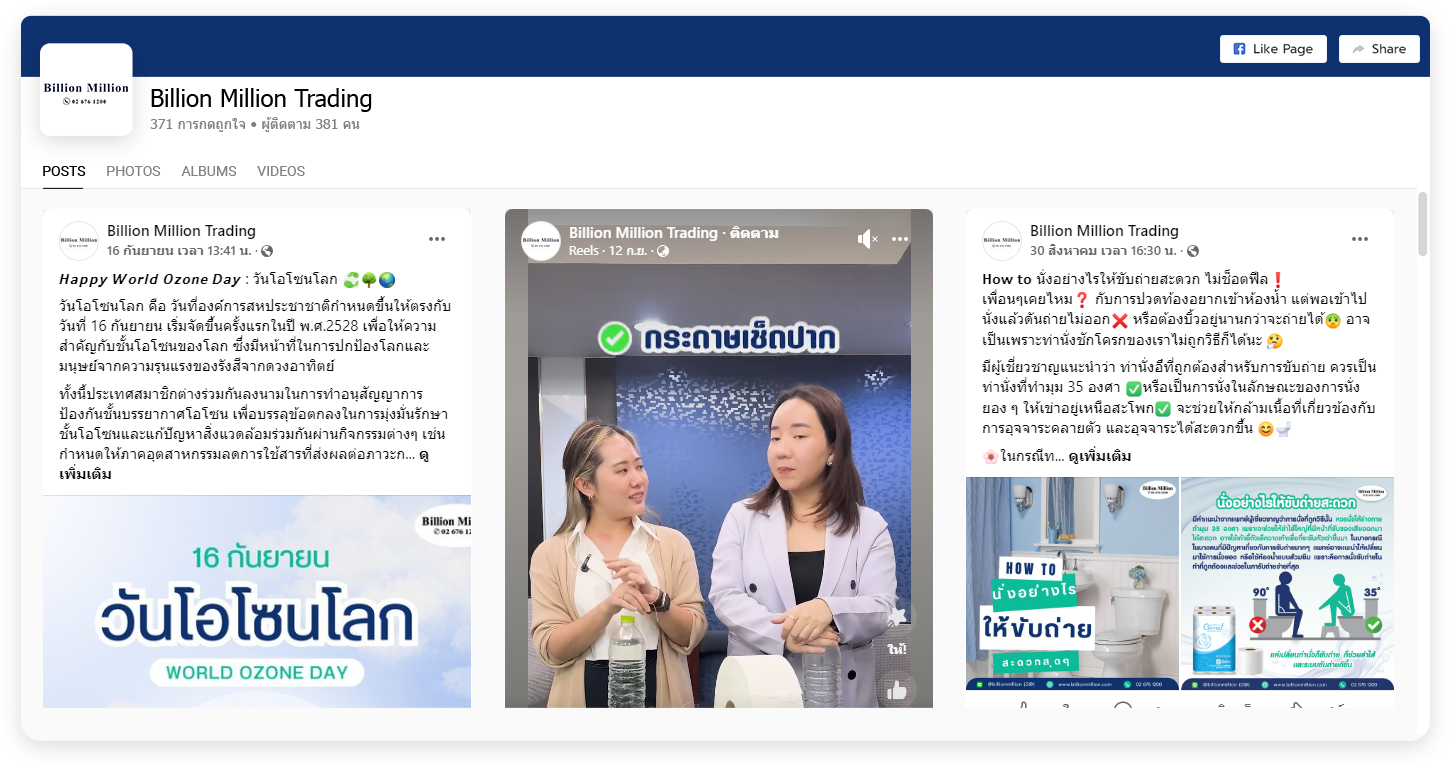Open the วันโอโซนโลก World Ozone Day image

(257, 602)
